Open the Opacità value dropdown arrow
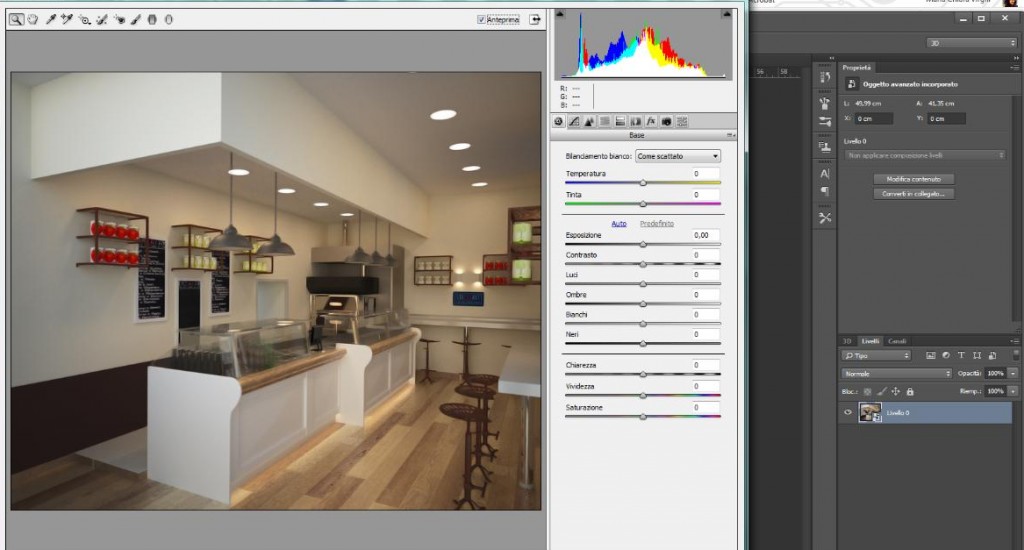This screenshot has width=1024, height=550. tap(1013, 373)
